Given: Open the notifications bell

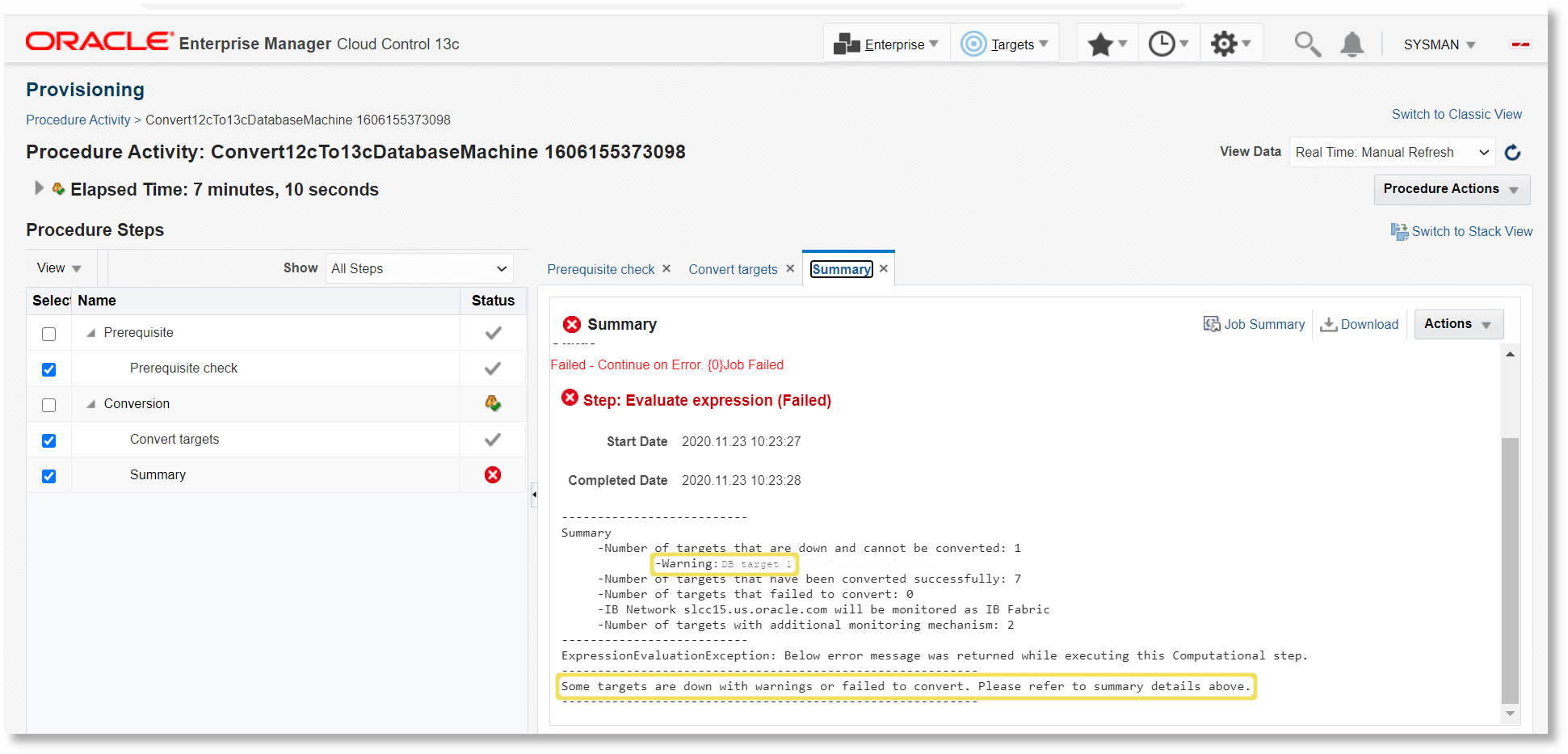Looking at the screenshot, I should point(1352,44).
